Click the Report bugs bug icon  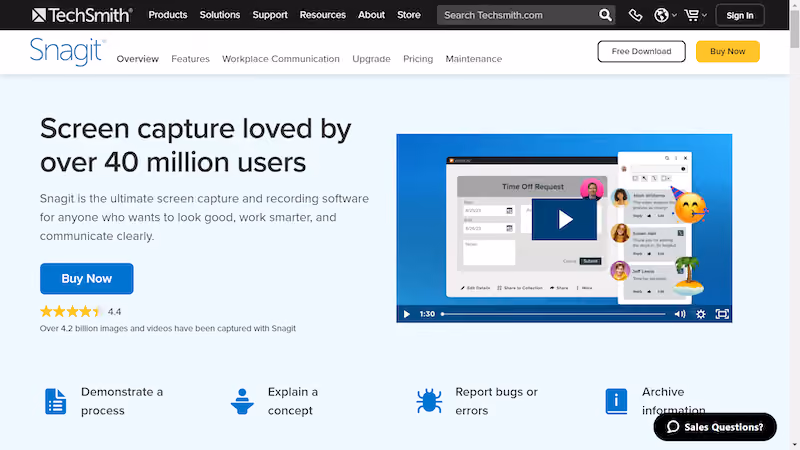click(429, 401)
